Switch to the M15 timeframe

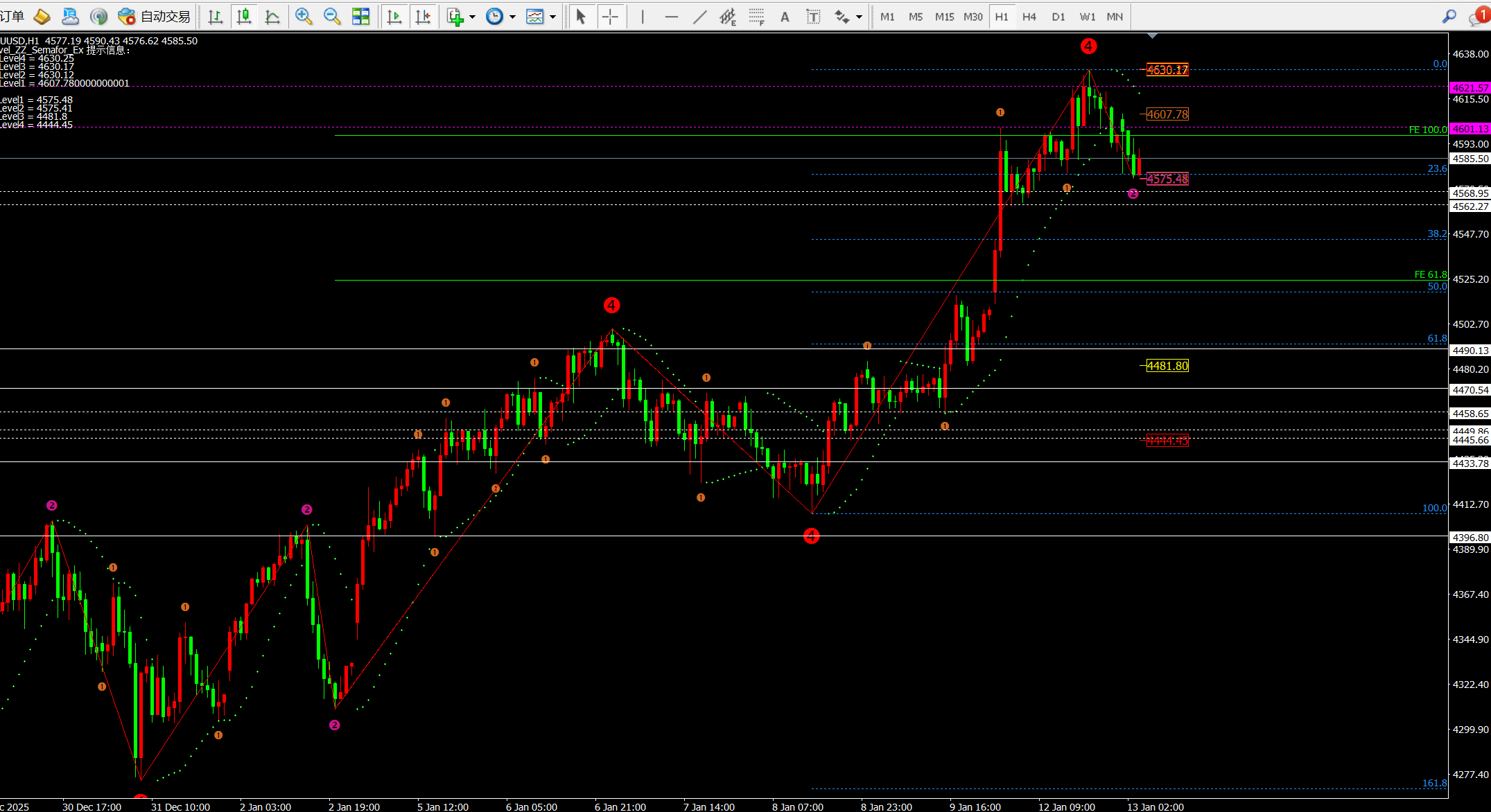click(944, 17)
